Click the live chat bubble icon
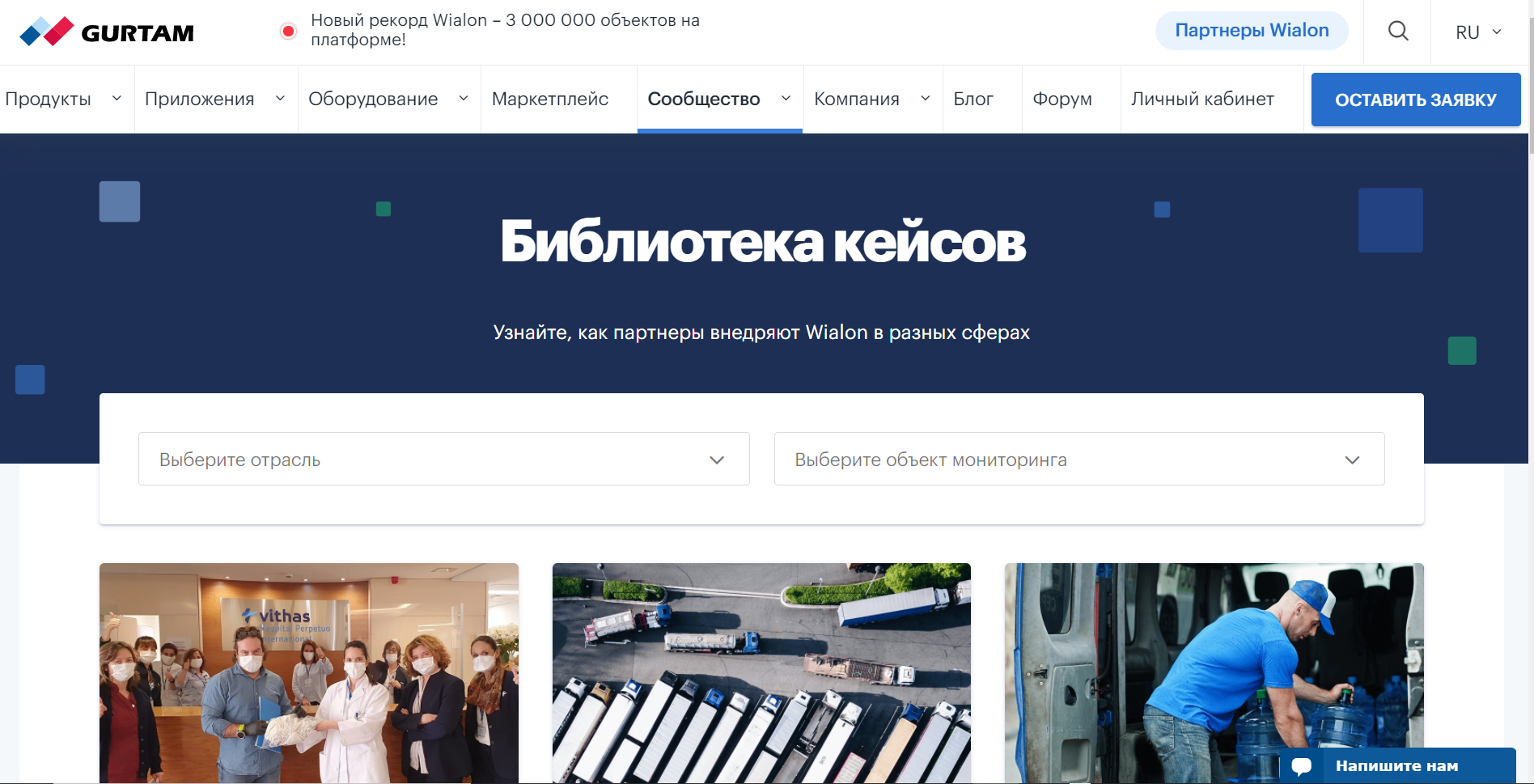The image size is (1534, 784). point(1302,765)
